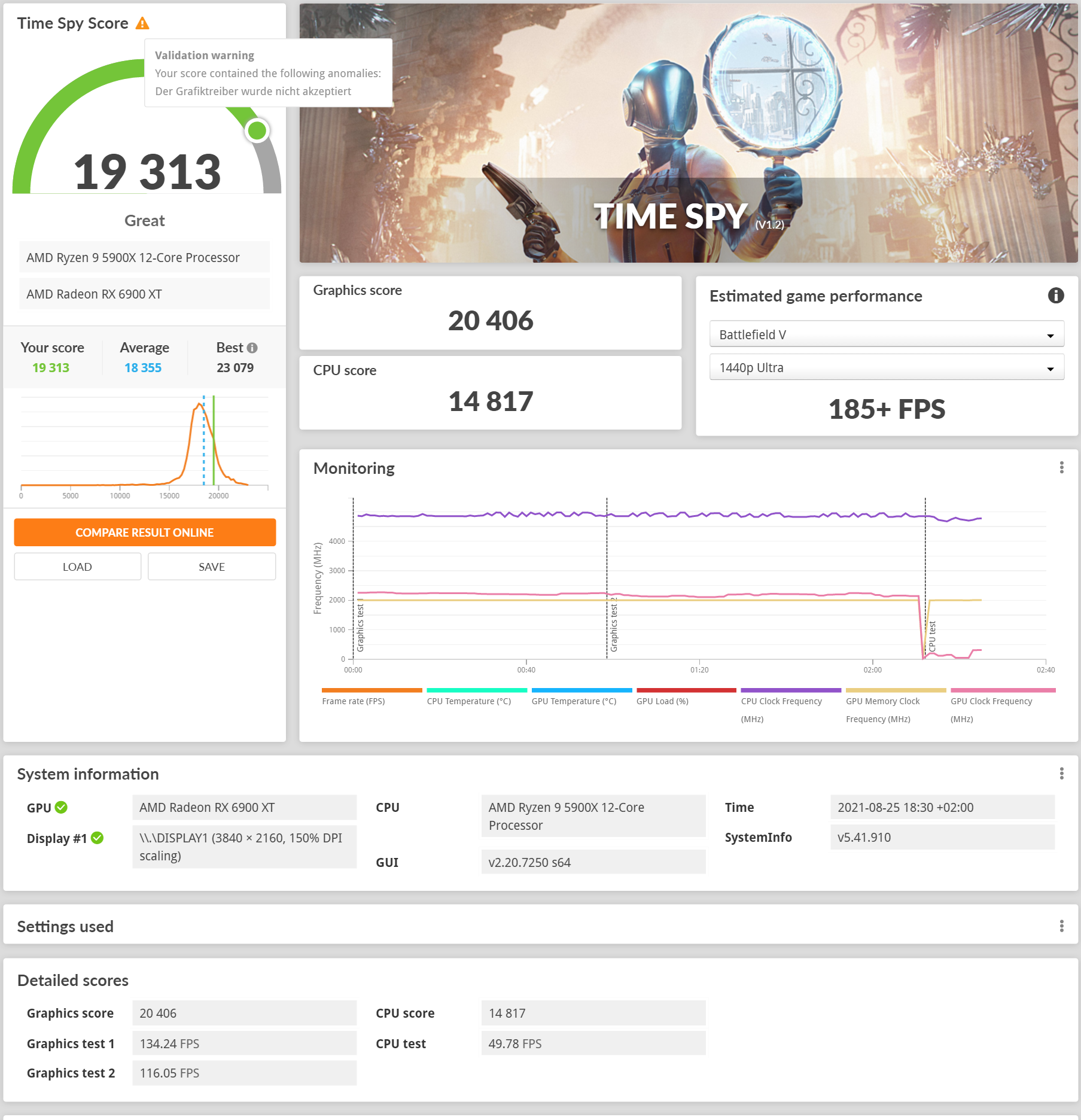1081x1120 pixels.
Task: Click the '116.05 FPS' Graphics test 2 value
Action: (x=244, y=1073)
